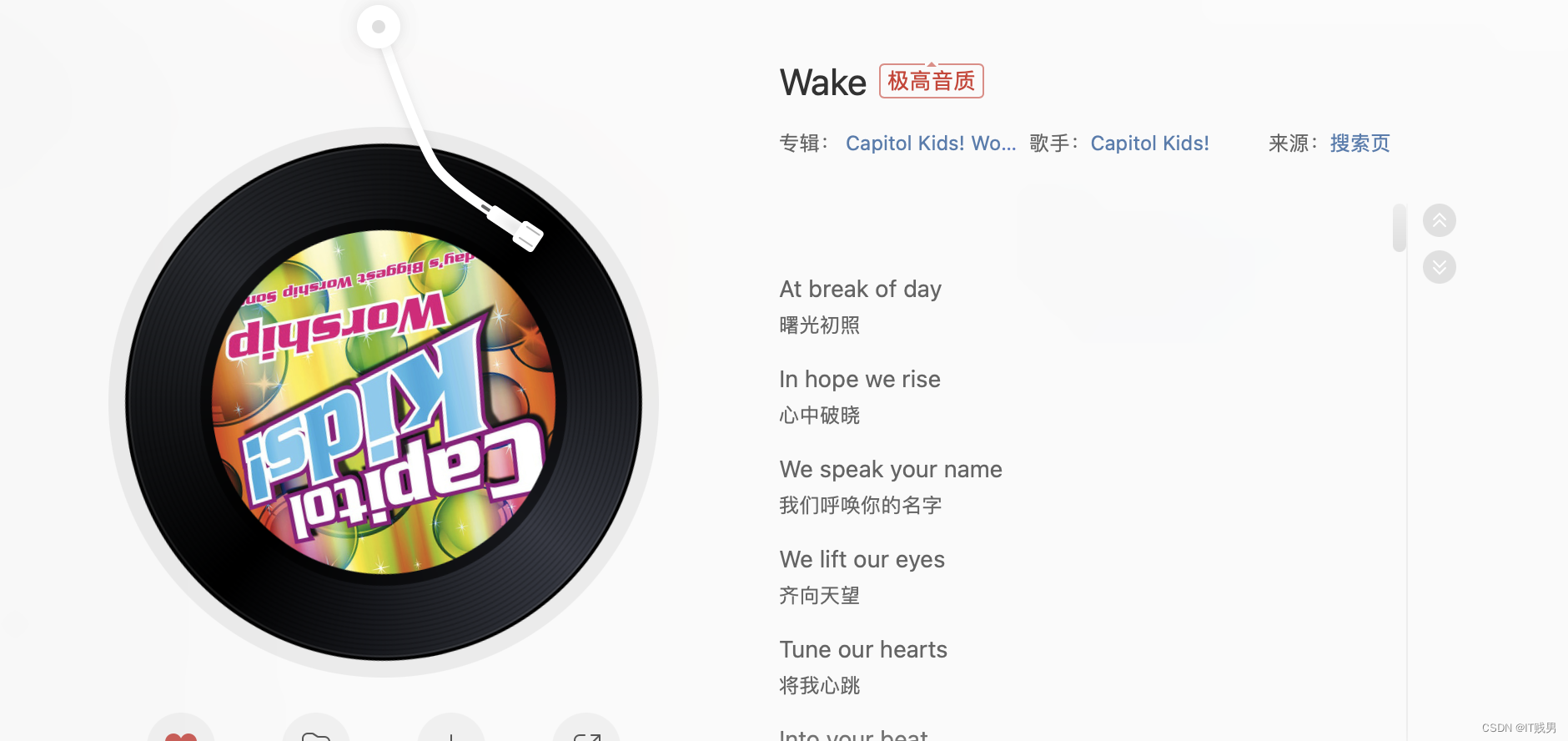Open the 极高音质 sound quality selector
This screenshot has width=1568, height=741.
point(932,81)
